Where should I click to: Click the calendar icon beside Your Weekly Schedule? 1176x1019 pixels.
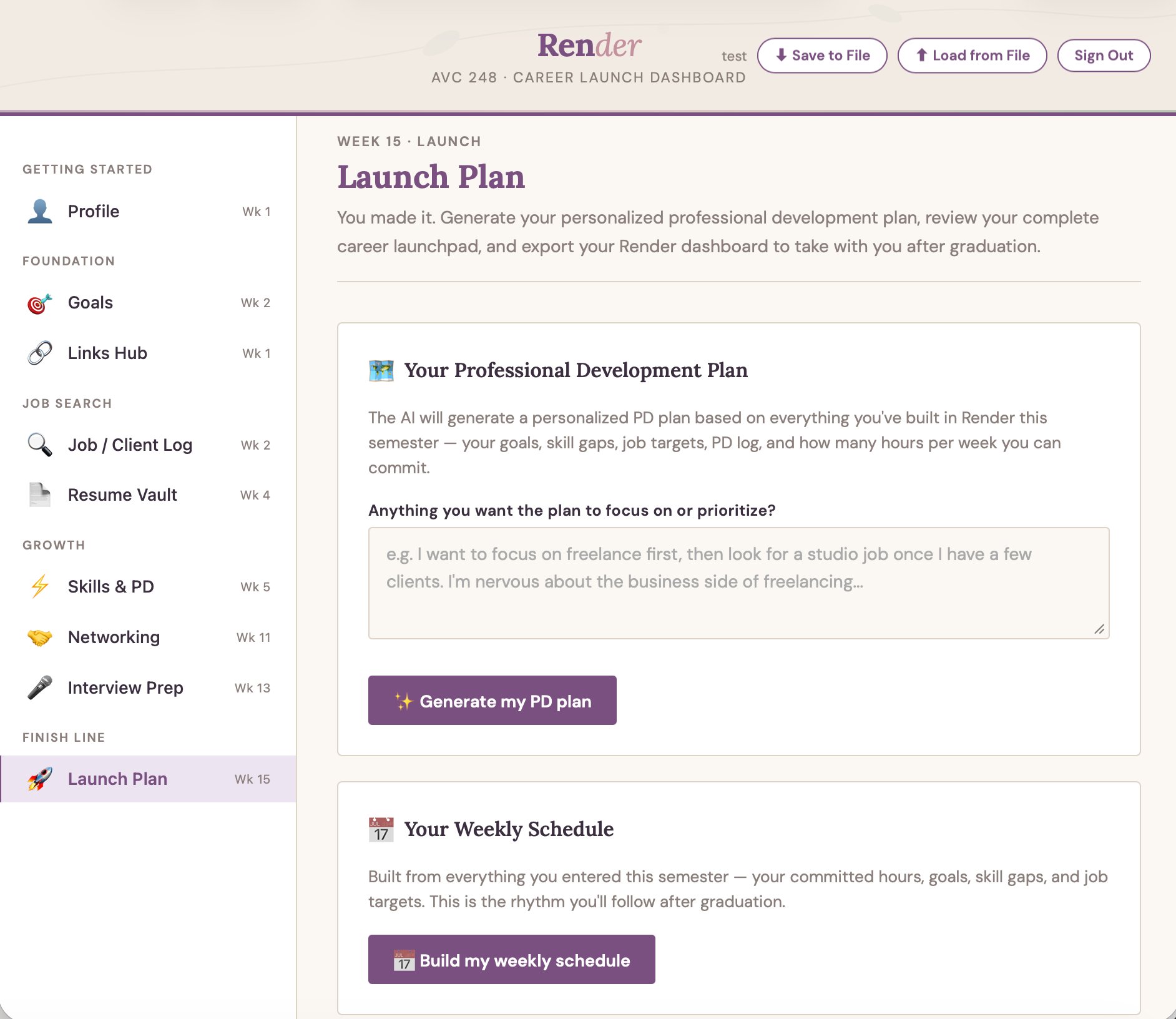tap(381, 829)
